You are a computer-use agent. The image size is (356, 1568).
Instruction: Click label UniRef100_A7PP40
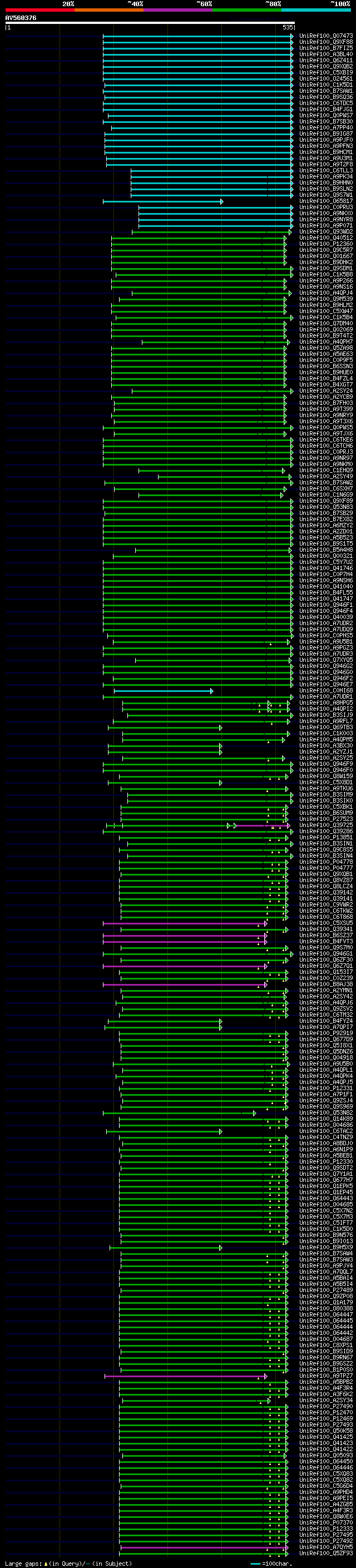pos(326,128)
